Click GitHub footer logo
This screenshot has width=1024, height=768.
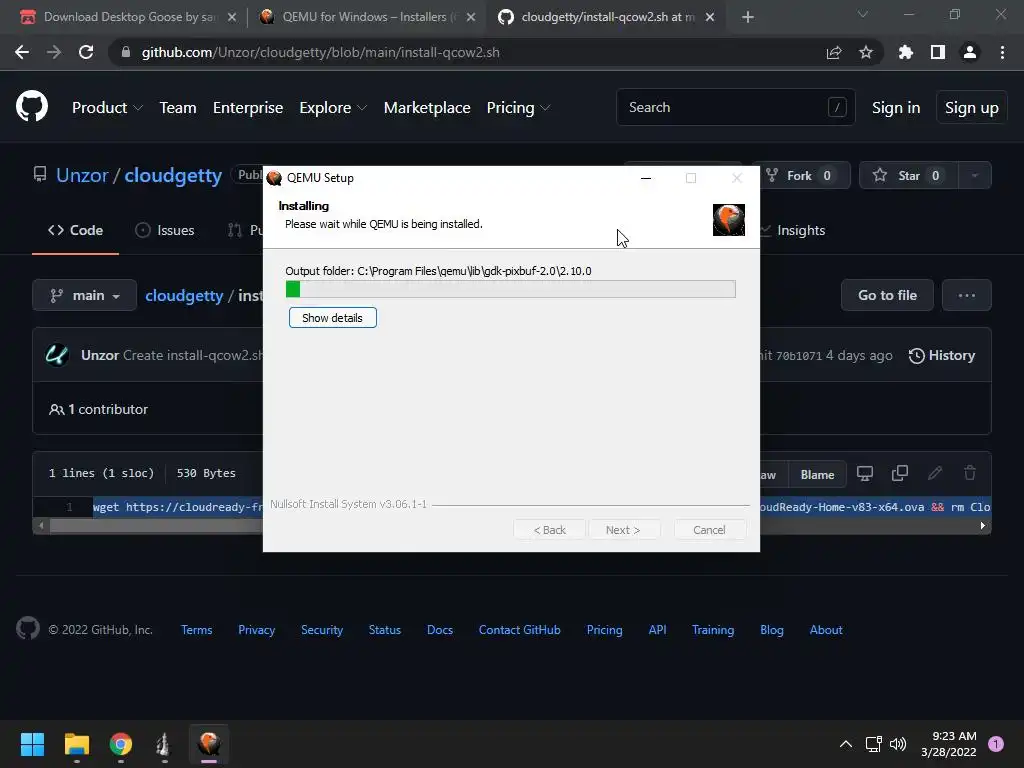(28, 629)
